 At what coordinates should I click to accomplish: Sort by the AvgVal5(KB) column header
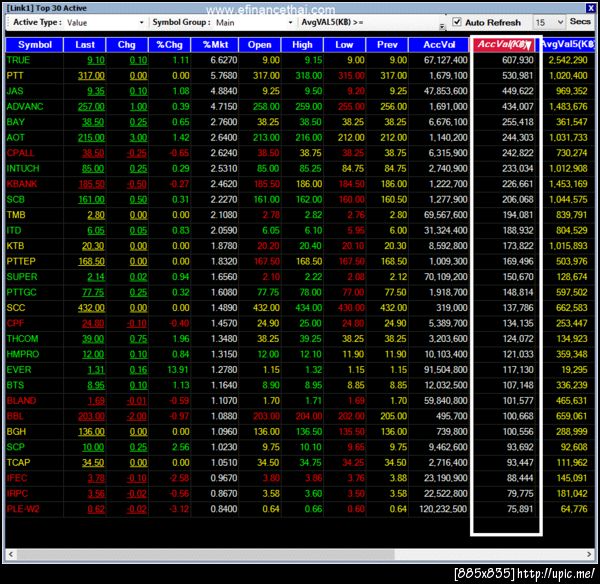click(x=567, y=45)
